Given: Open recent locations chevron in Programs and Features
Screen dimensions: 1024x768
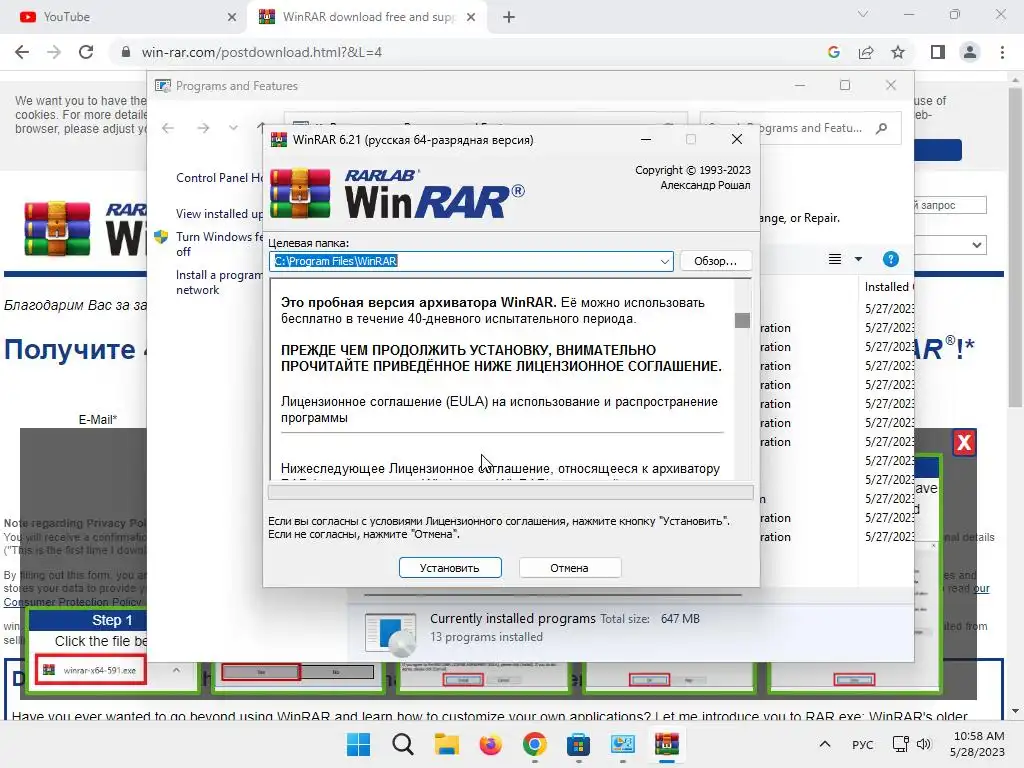Looking at the screenshot, I should click(x=233, y=128).
